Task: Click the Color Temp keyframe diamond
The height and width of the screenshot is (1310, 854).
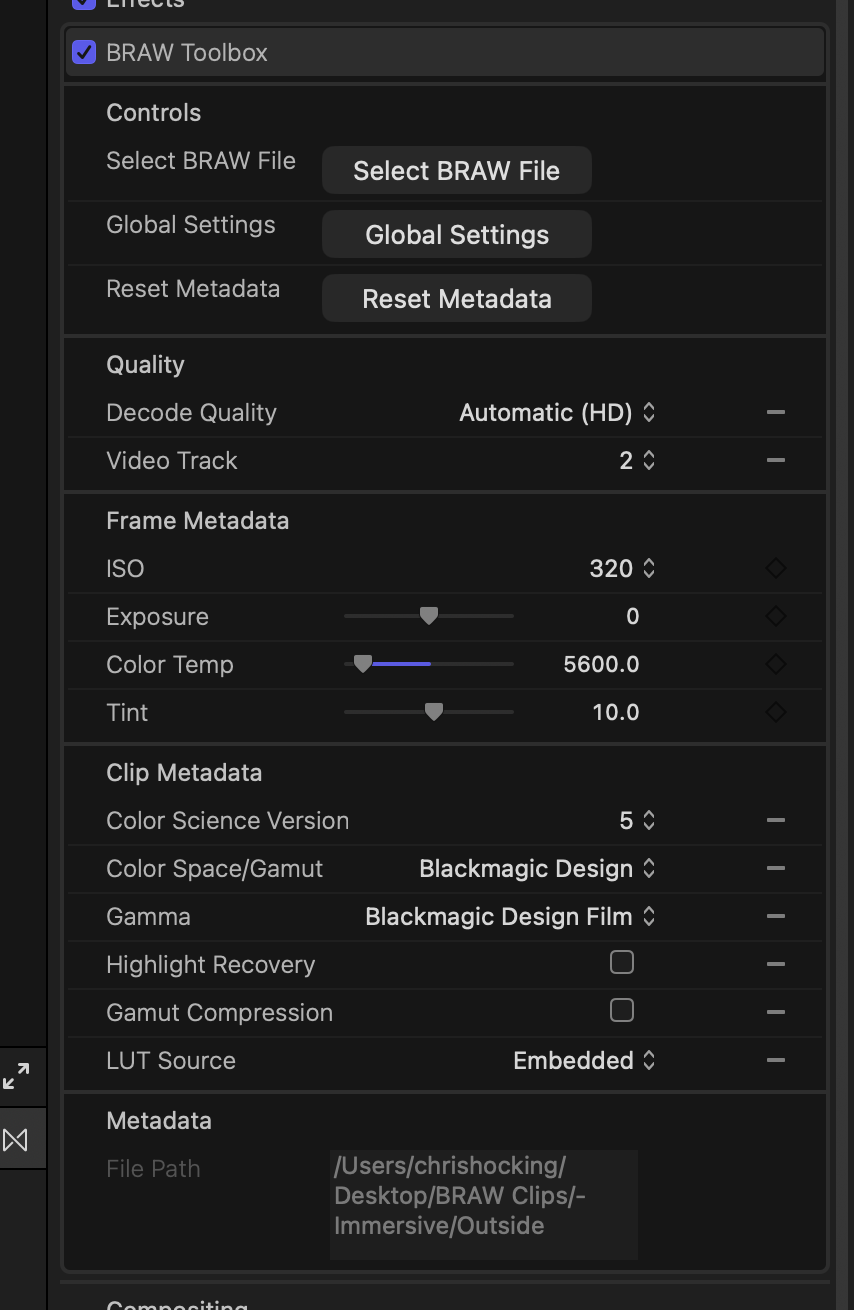Action: [x=775, y=664]
